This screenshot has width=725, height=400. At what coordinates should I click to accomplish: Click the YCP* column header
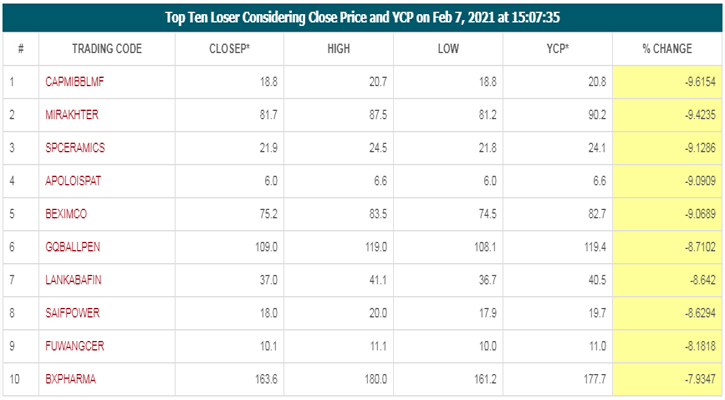pyautogui.click(x=558, y=50)
